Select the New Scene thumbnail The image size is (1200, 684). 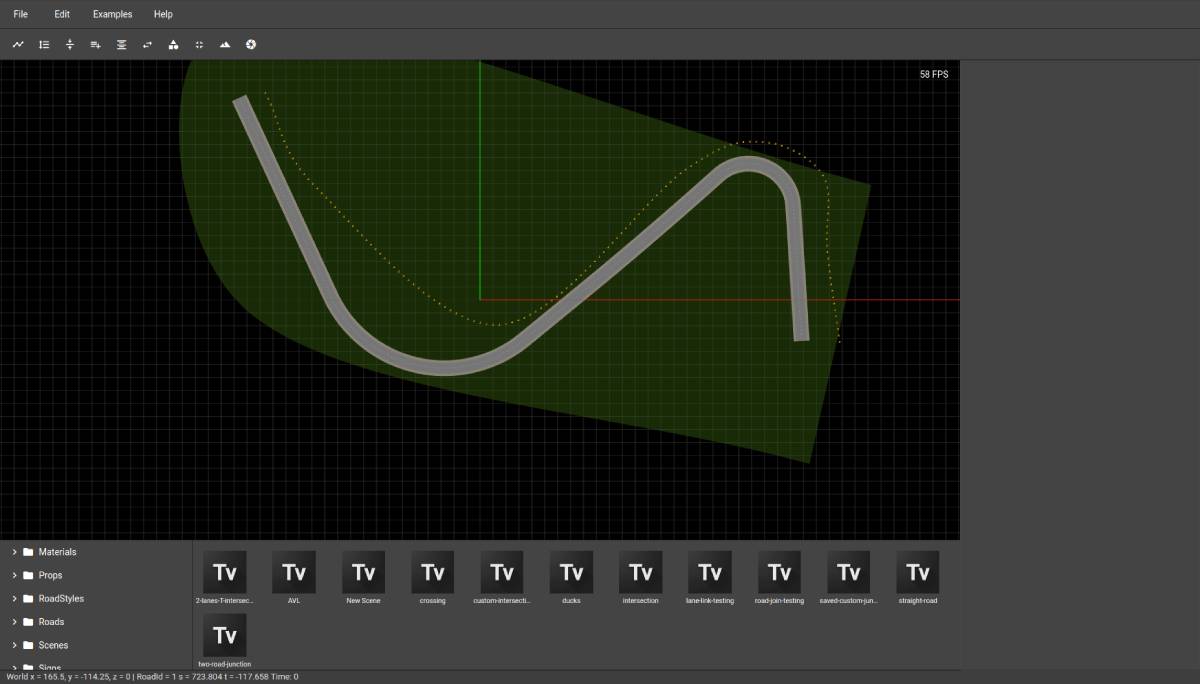(x=363, y=572)
